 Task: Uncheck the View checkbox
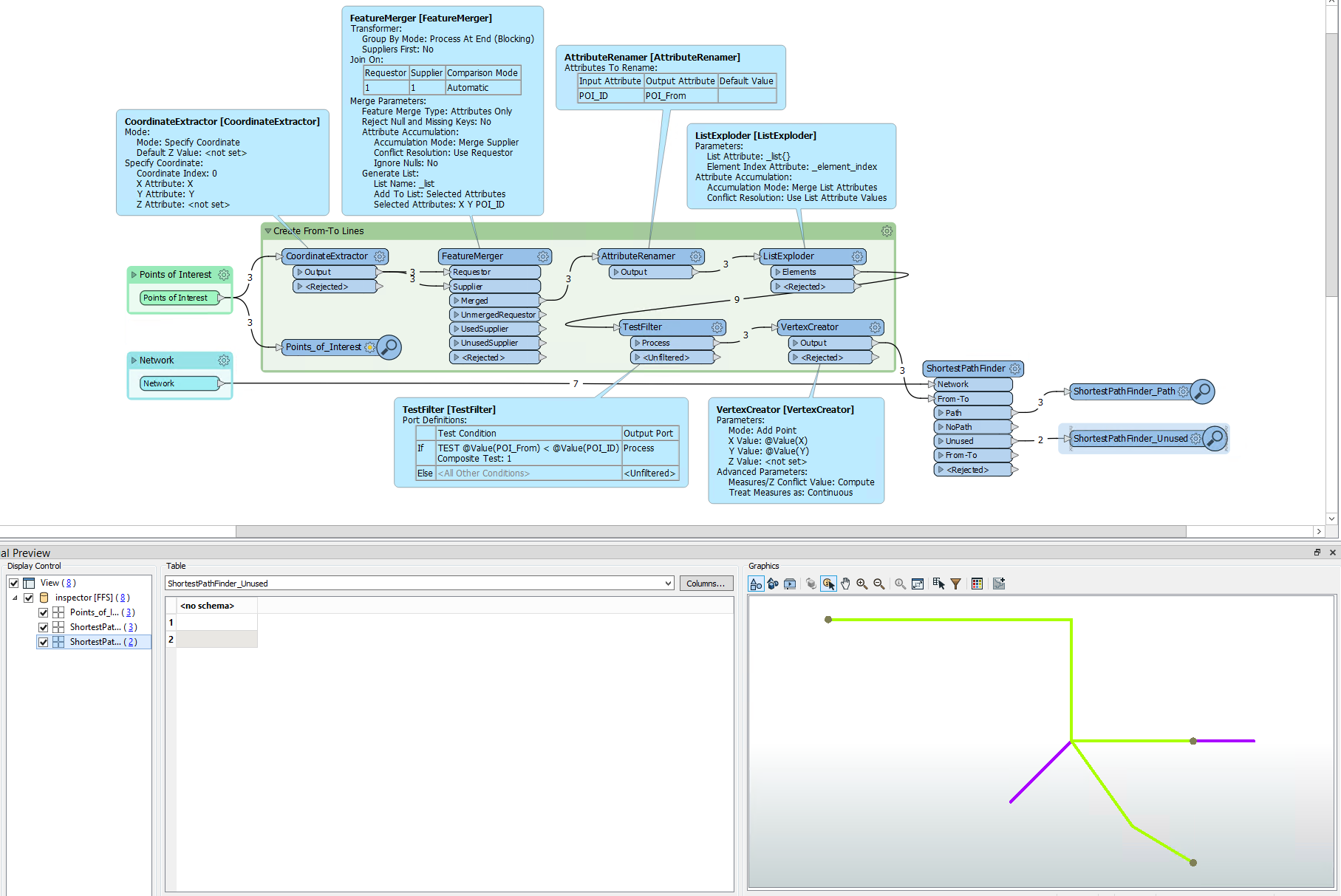(x=14, y=583)
